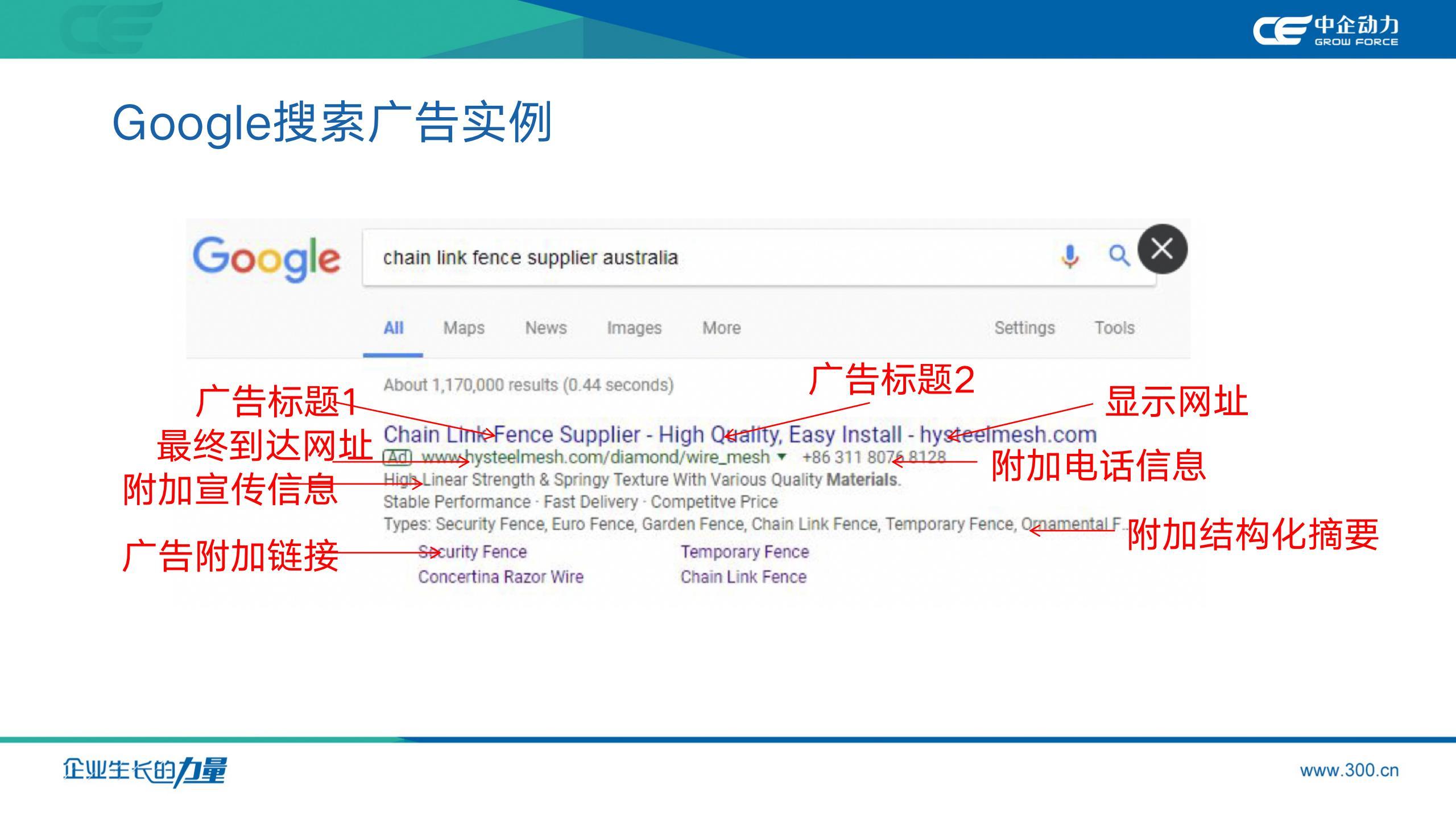Switch to the Images tab
Image resolution: width=1456 pixels, height=819 pixels.
pos(634,328)
